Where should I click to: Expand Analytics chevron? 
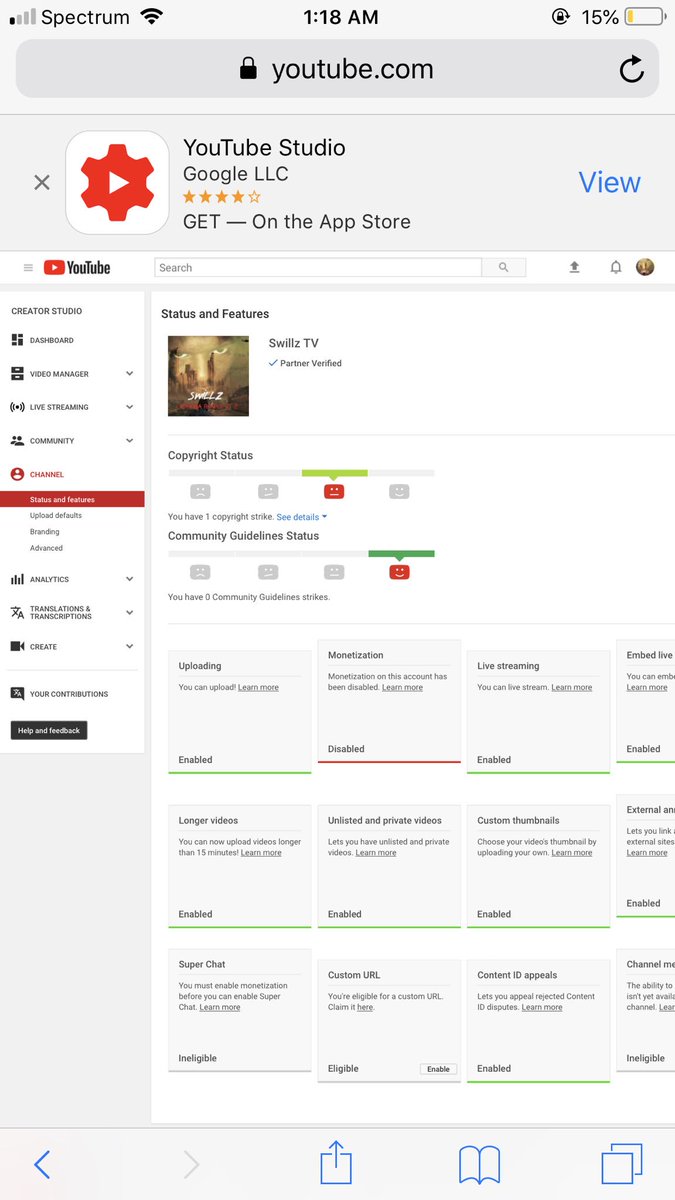[130, 579]
